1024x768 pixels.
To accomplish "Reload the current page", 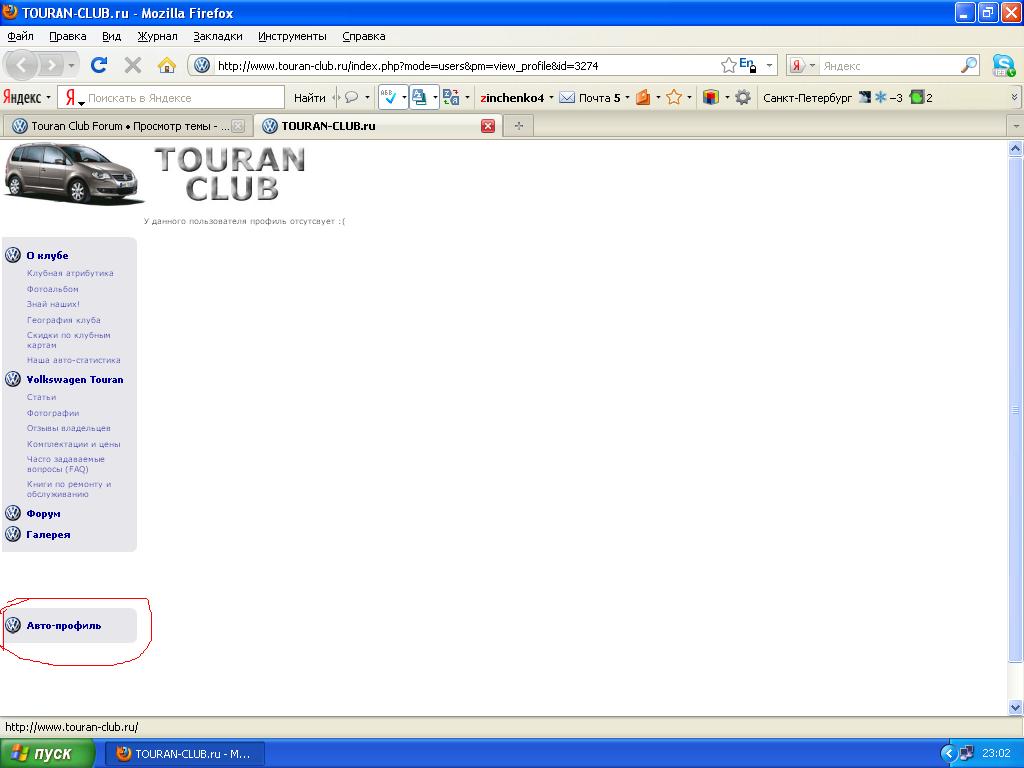I will [x=99, y=65].
